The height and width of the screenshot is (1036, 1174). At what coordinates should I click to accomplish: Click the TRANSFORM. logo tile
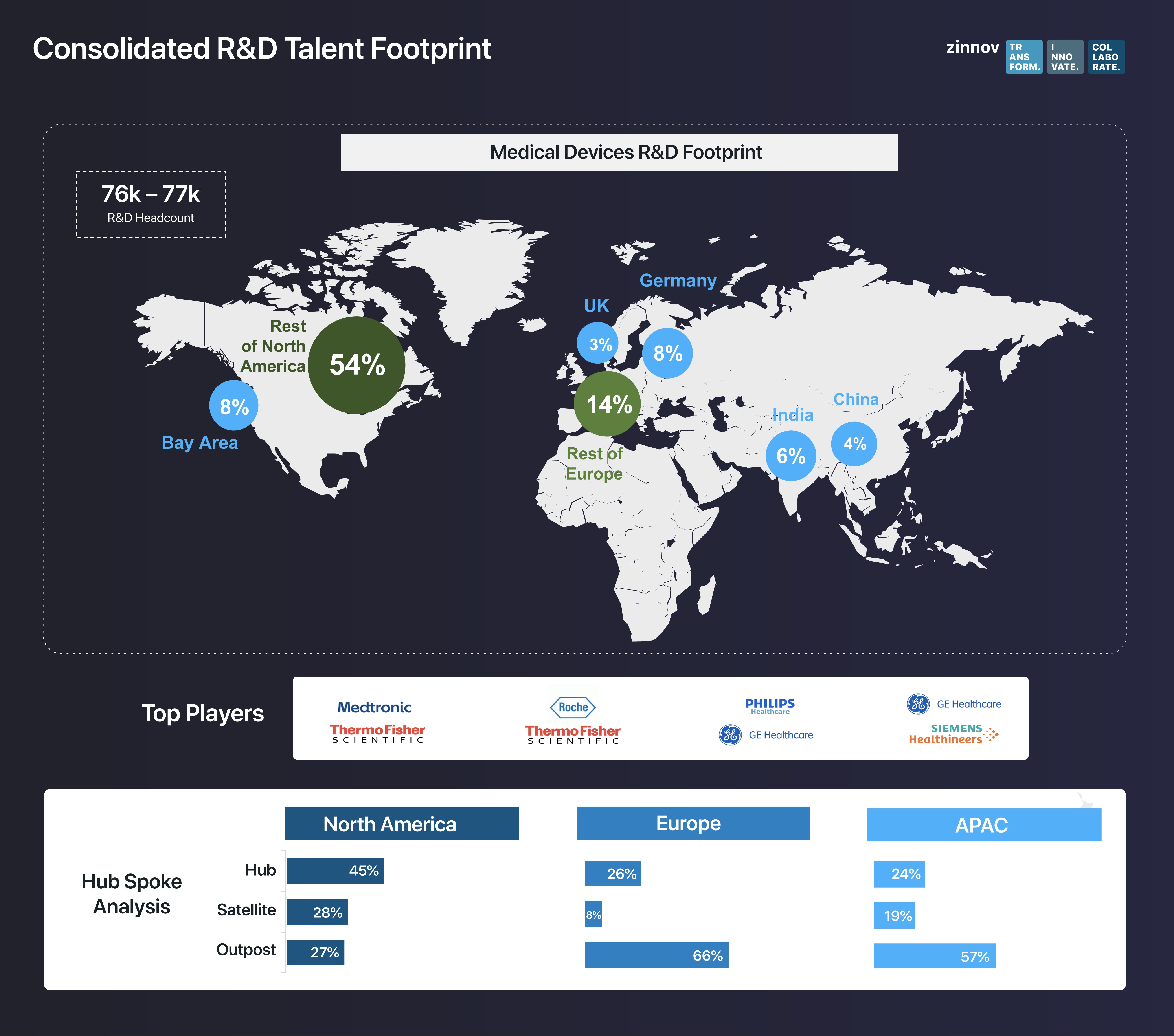pos(1024,57)
